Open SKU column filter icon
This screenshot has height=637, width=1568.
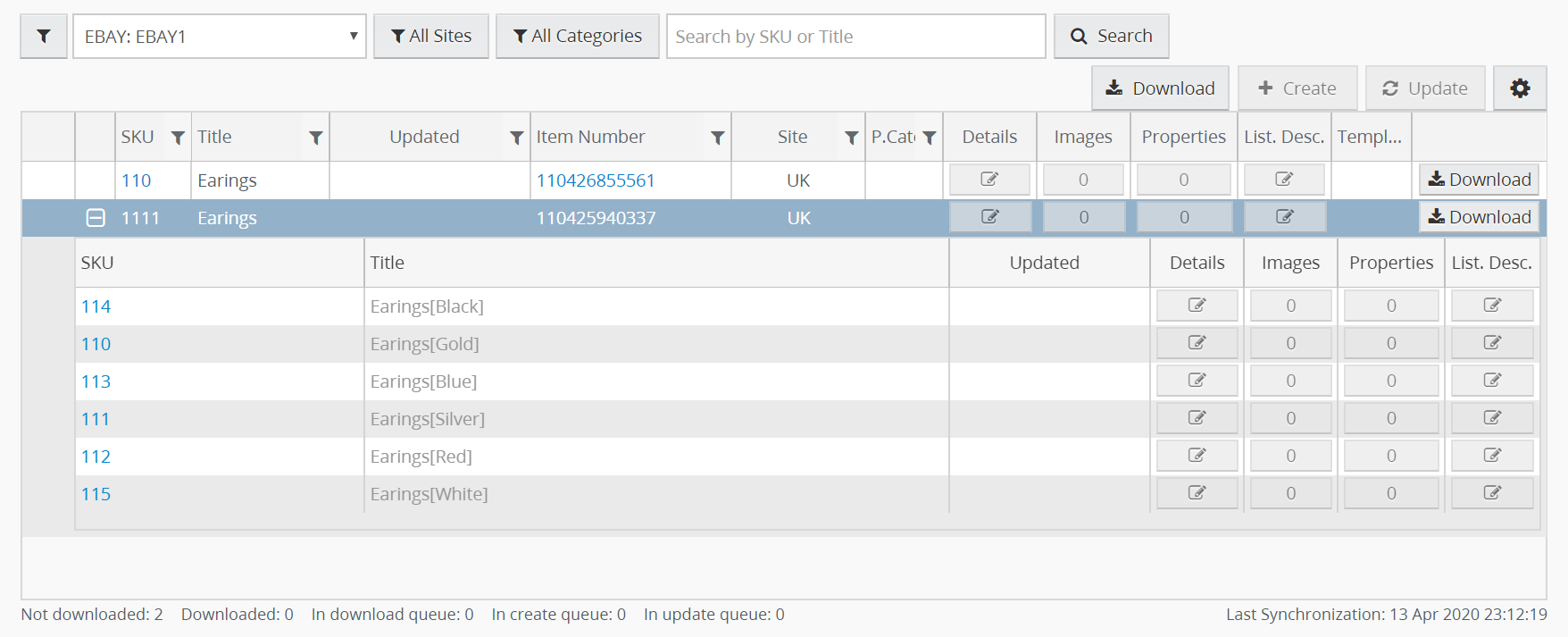(178, 138)
